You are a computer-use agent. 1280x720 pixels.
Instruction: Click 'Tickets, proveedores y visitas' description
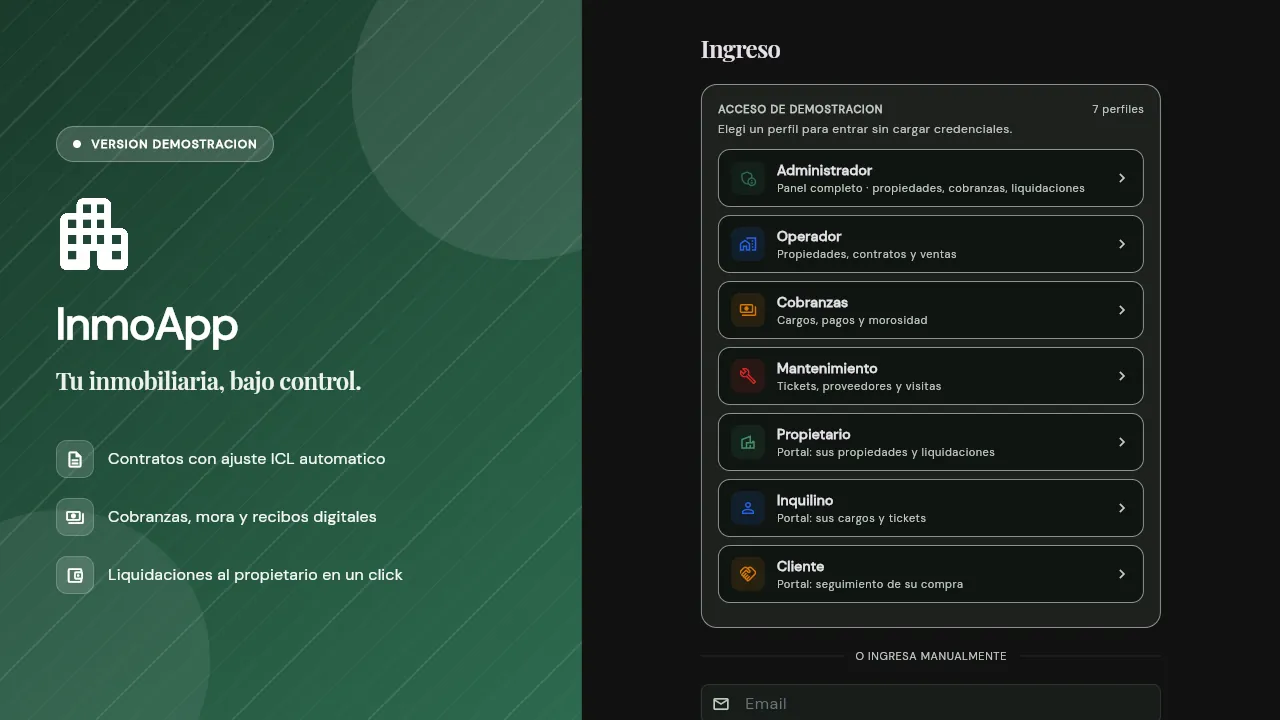pyautogui.click(x=859, y=386)
